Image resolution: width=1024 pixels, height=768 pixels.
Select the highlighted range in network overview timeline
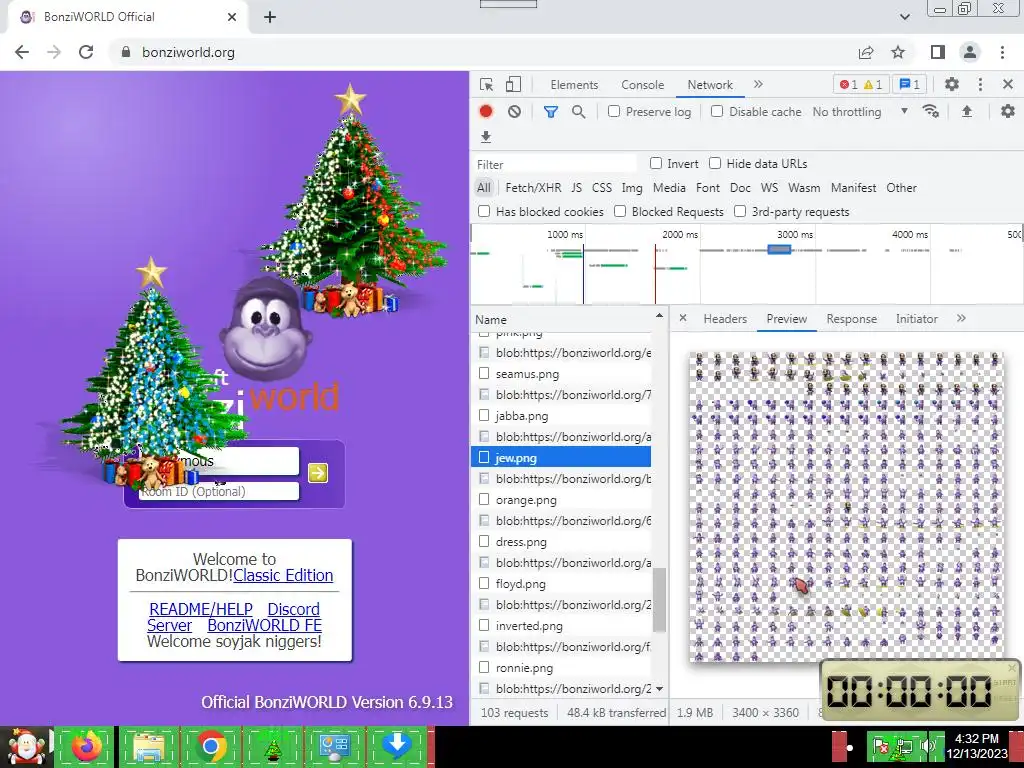779,249
